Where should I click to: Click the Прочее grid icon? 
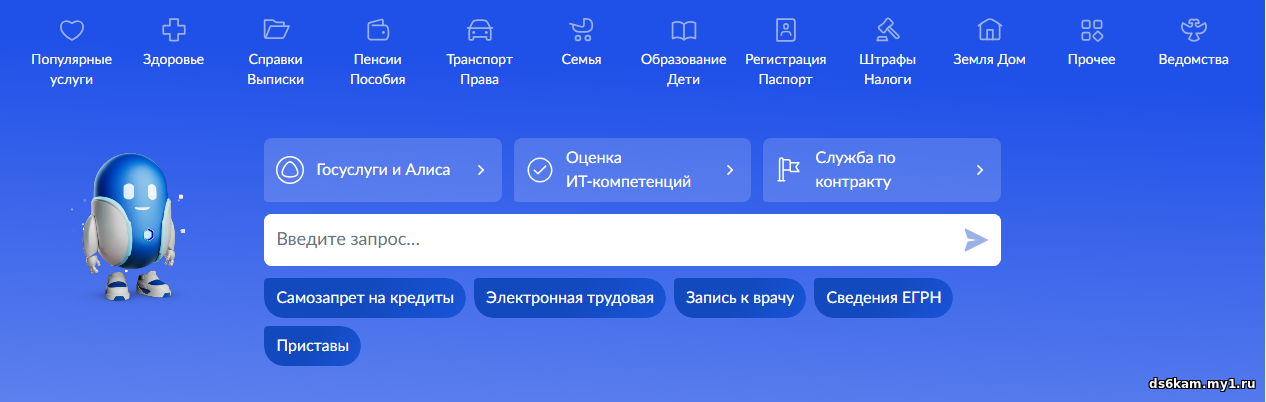coord(1091,29)
